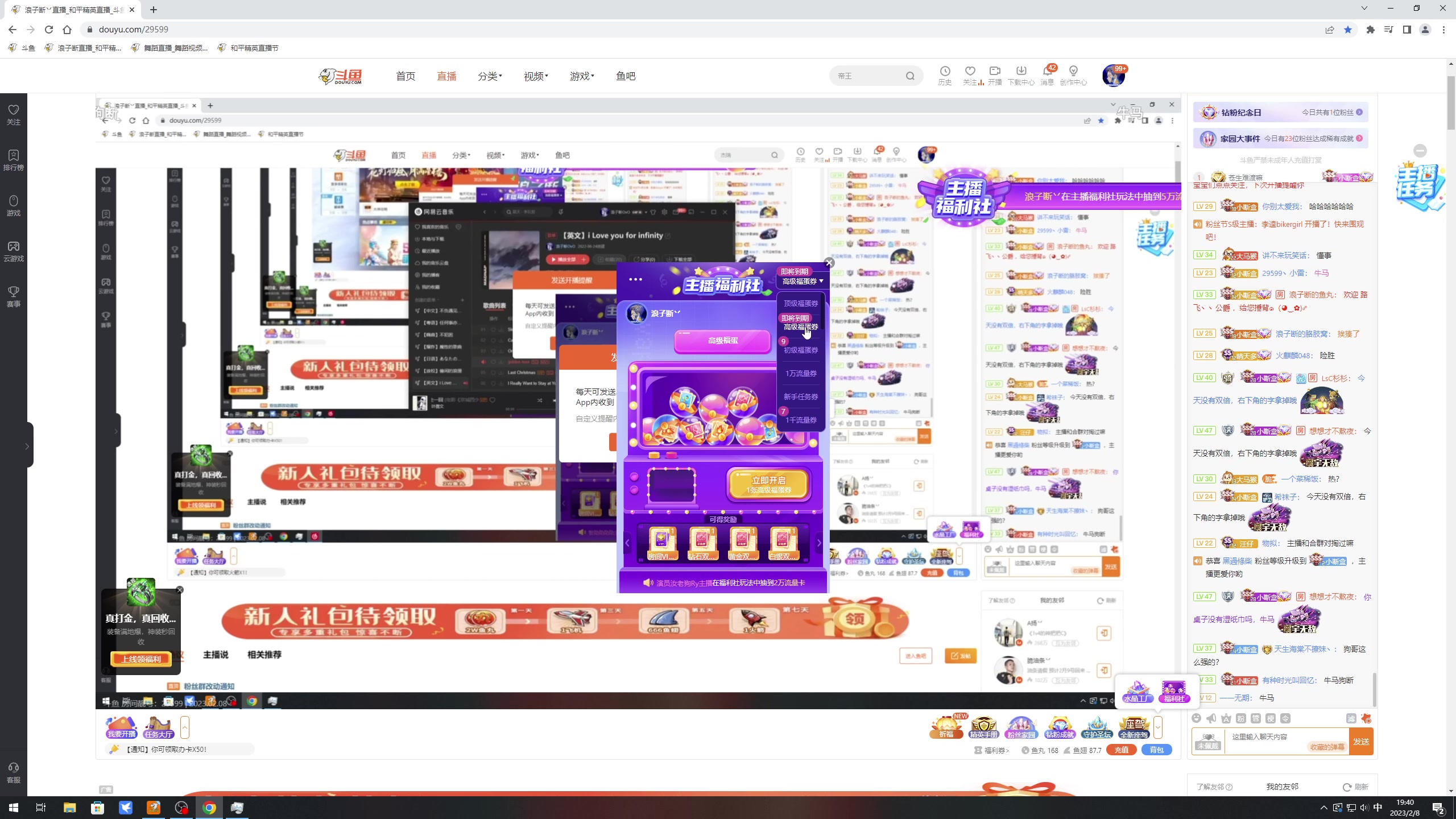1456x819 pixels.
Task: Click the page vertical scrollbar thumb
Action: (x=1451, y=102)
